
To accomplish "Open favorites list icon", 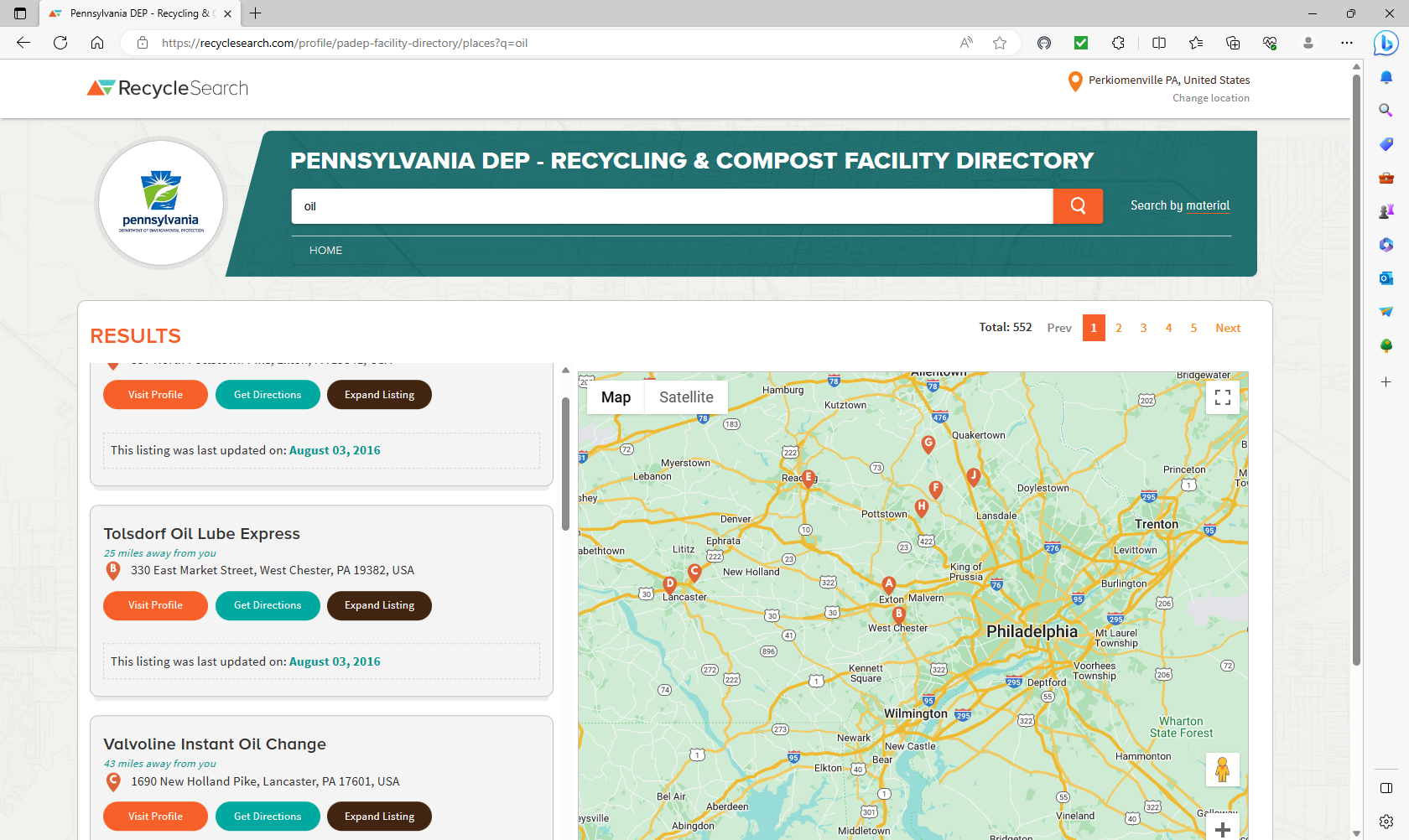I will 1196,43.
